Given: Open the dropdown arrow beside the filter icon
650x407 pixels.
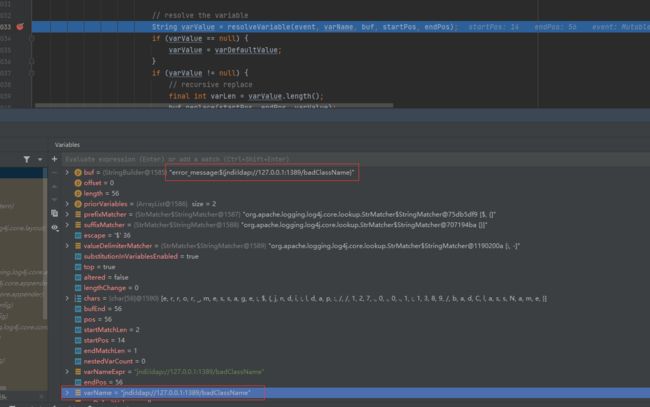Looking at the screenshot, I should point(40,159).
